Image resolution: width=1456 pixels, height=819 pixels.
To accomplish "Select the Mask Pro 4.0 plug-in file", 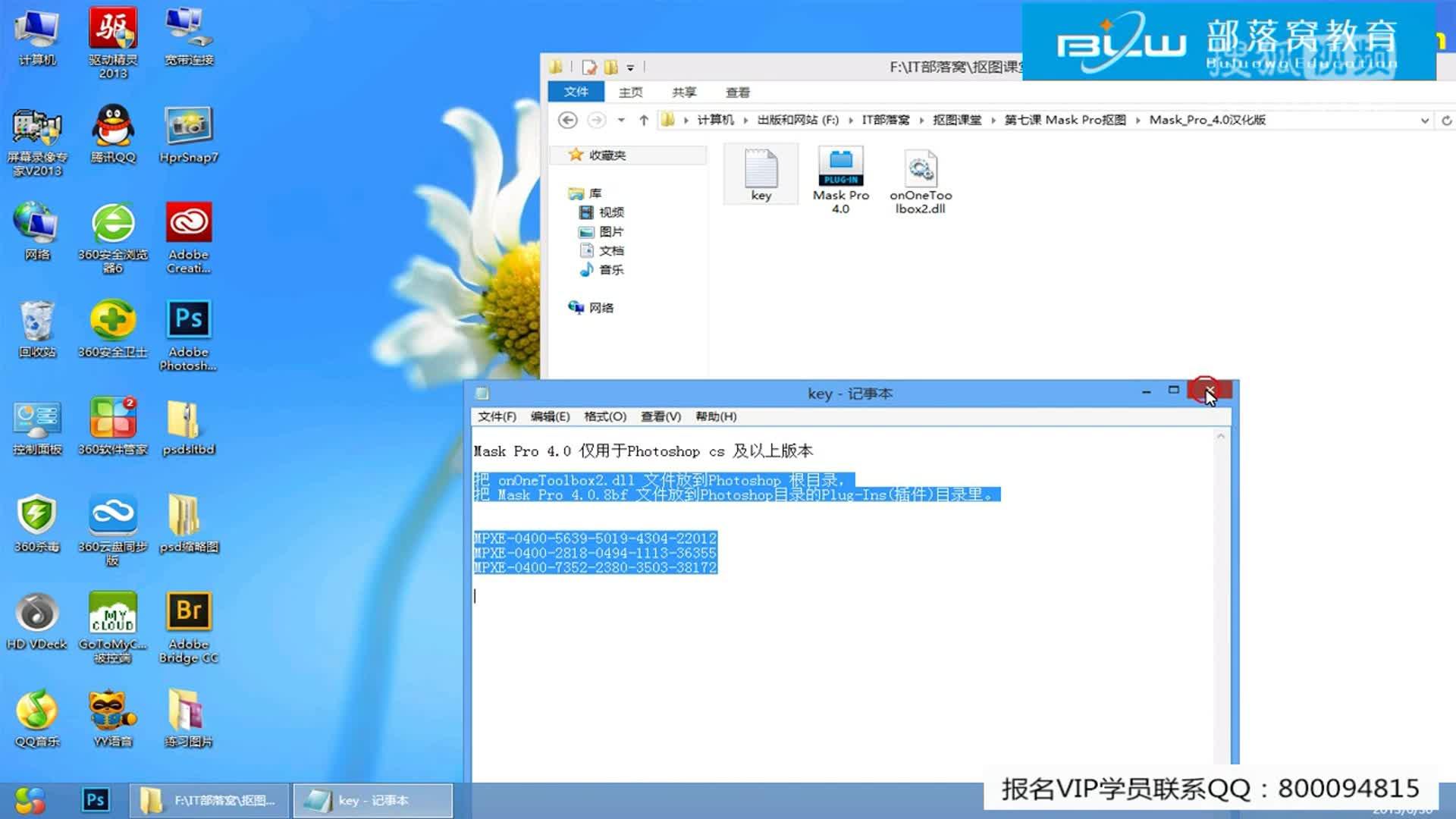I will (840, 167).
